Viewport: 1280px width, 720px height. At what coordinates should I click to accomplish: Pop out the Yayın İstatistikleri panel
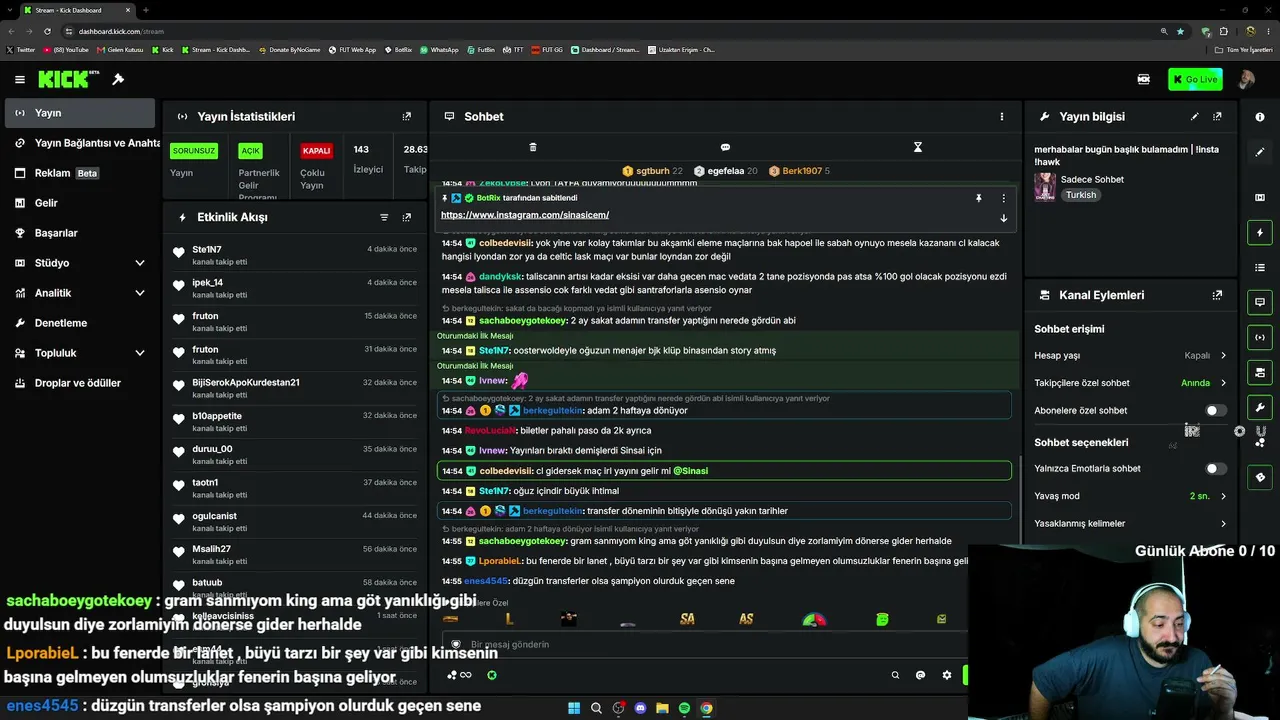point(406,116)
